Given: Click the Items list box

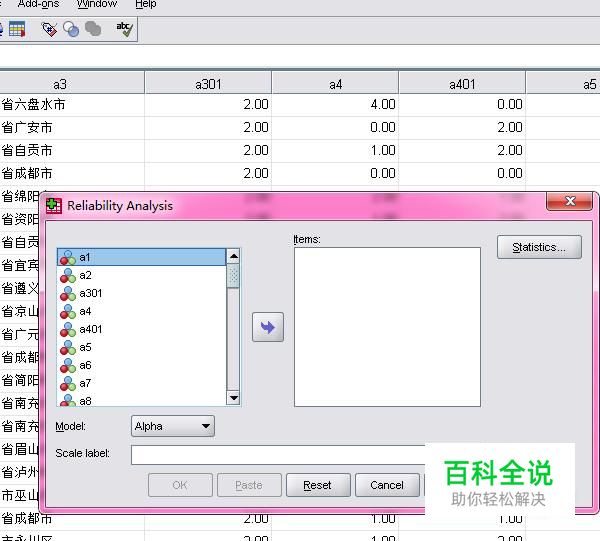Looking at the screenshot, I should [x=387, y=327].
